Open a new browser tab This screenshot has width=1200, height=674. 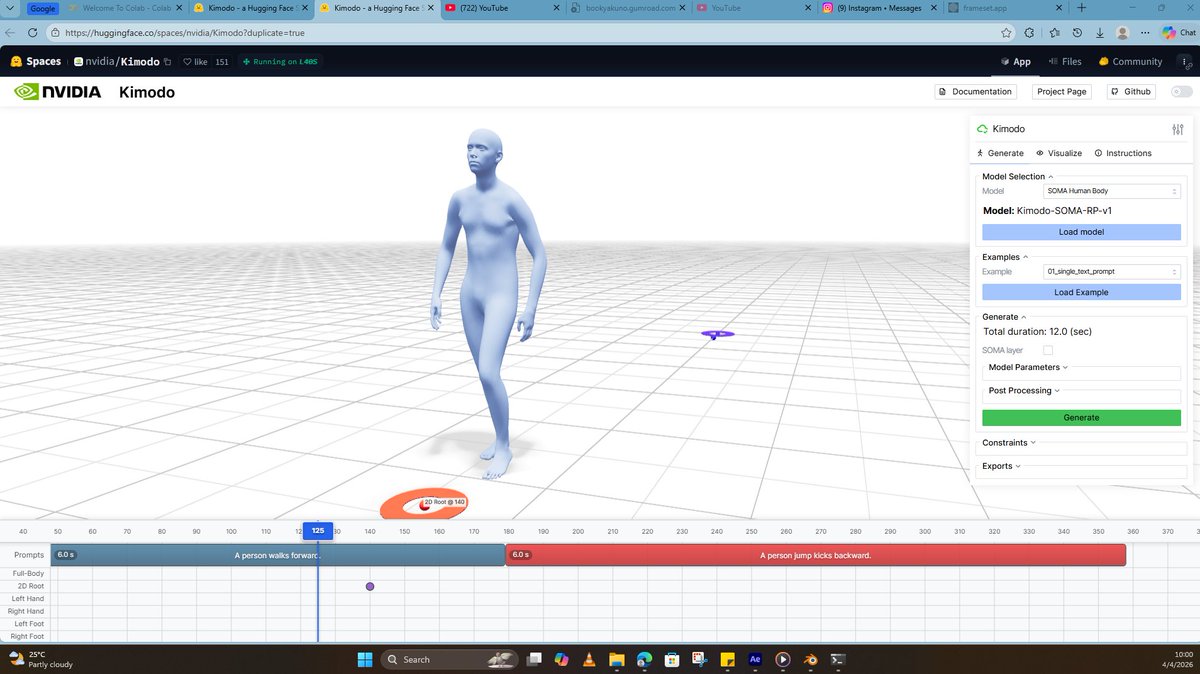1081,8
